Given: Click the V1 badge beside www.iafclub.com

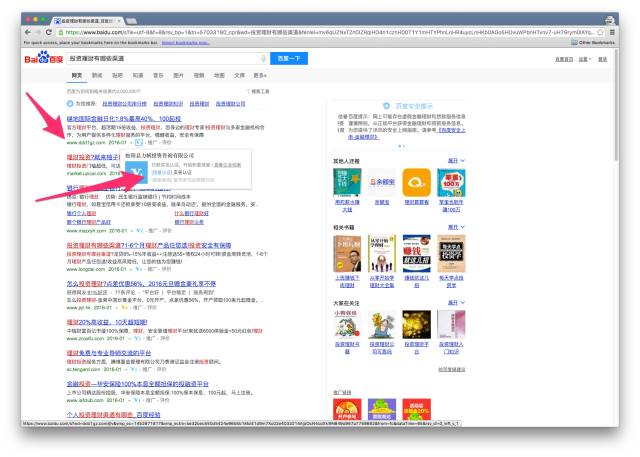Looking at the screenshot, I should pos(138,400).
